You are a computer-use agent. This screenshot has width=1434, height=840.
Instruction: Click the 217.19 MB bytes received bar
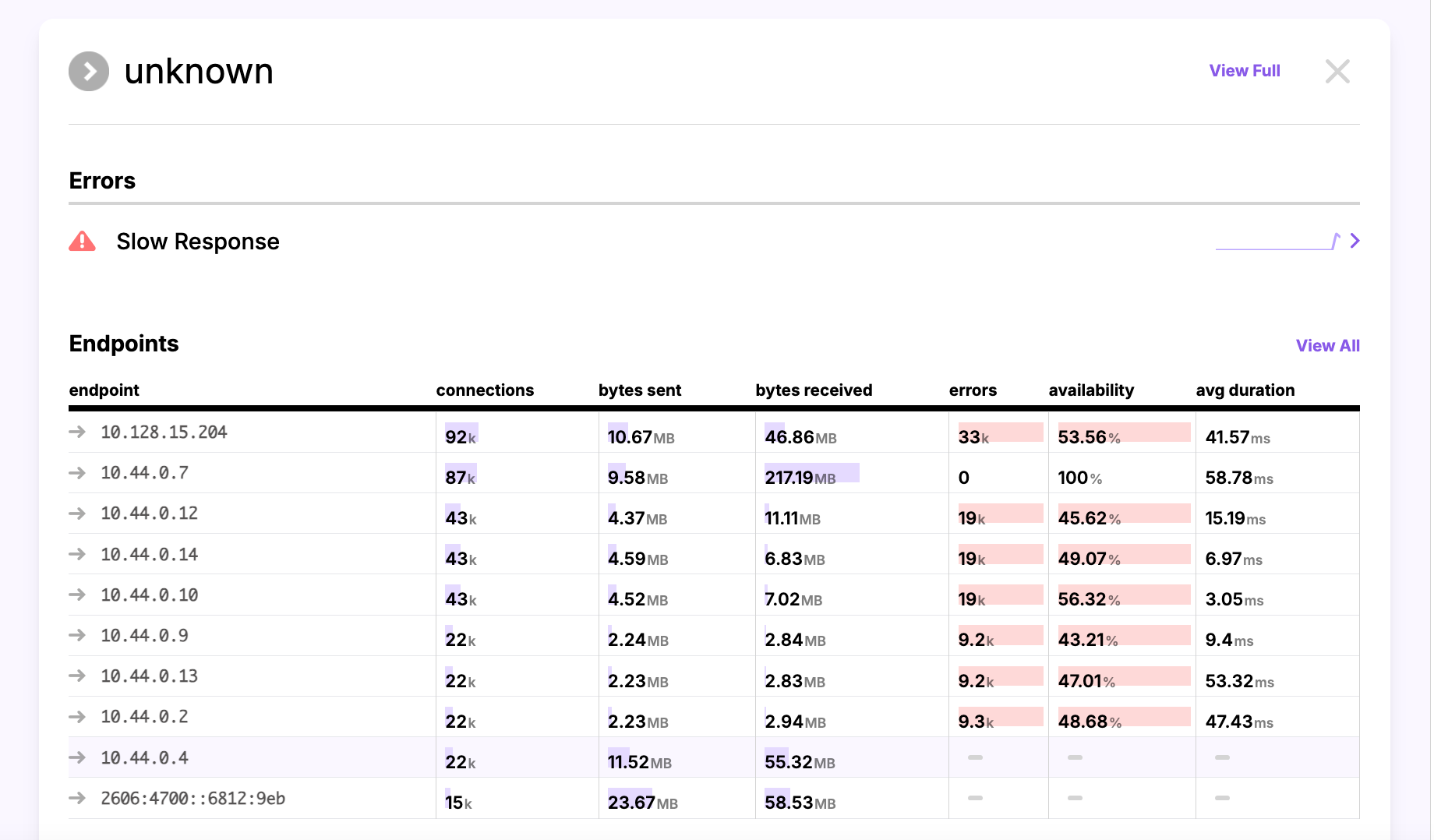point(811,475)
